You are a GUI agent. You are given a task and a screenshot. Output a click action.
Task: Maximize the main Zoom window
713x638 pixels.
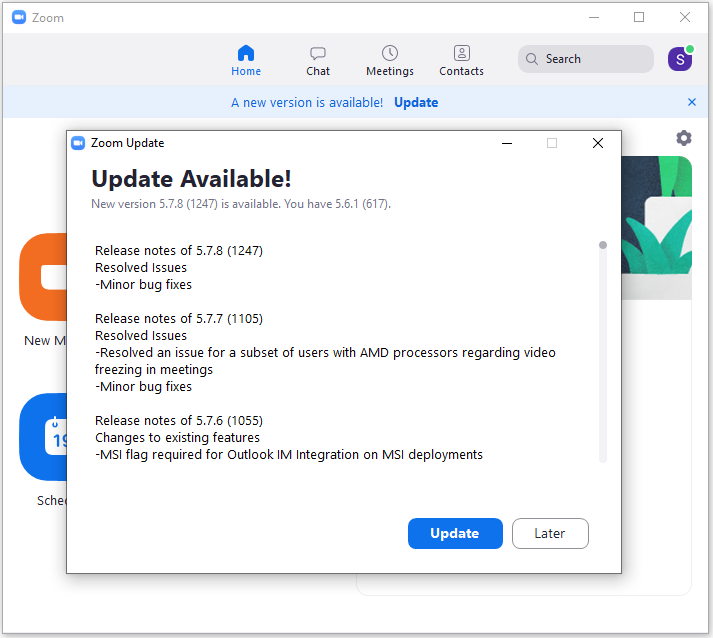639,17
